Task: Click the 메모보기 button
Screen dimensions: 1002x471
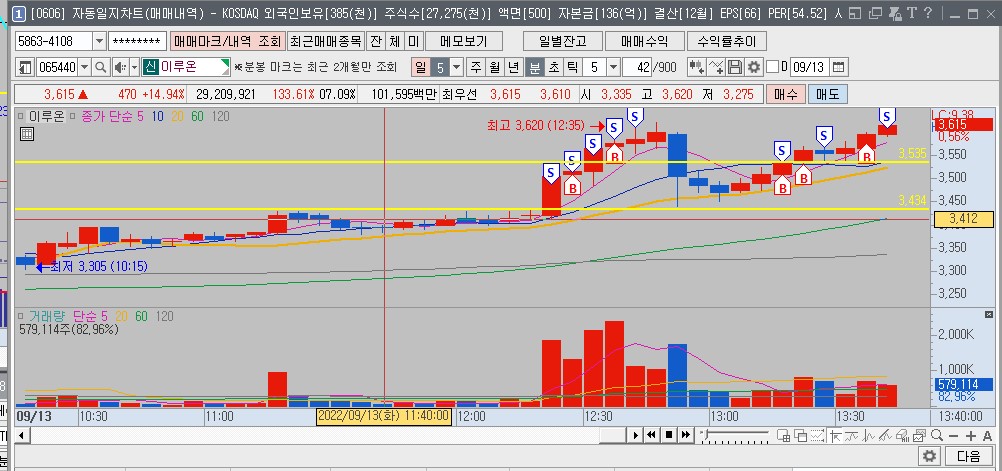Action: (464, 42)
